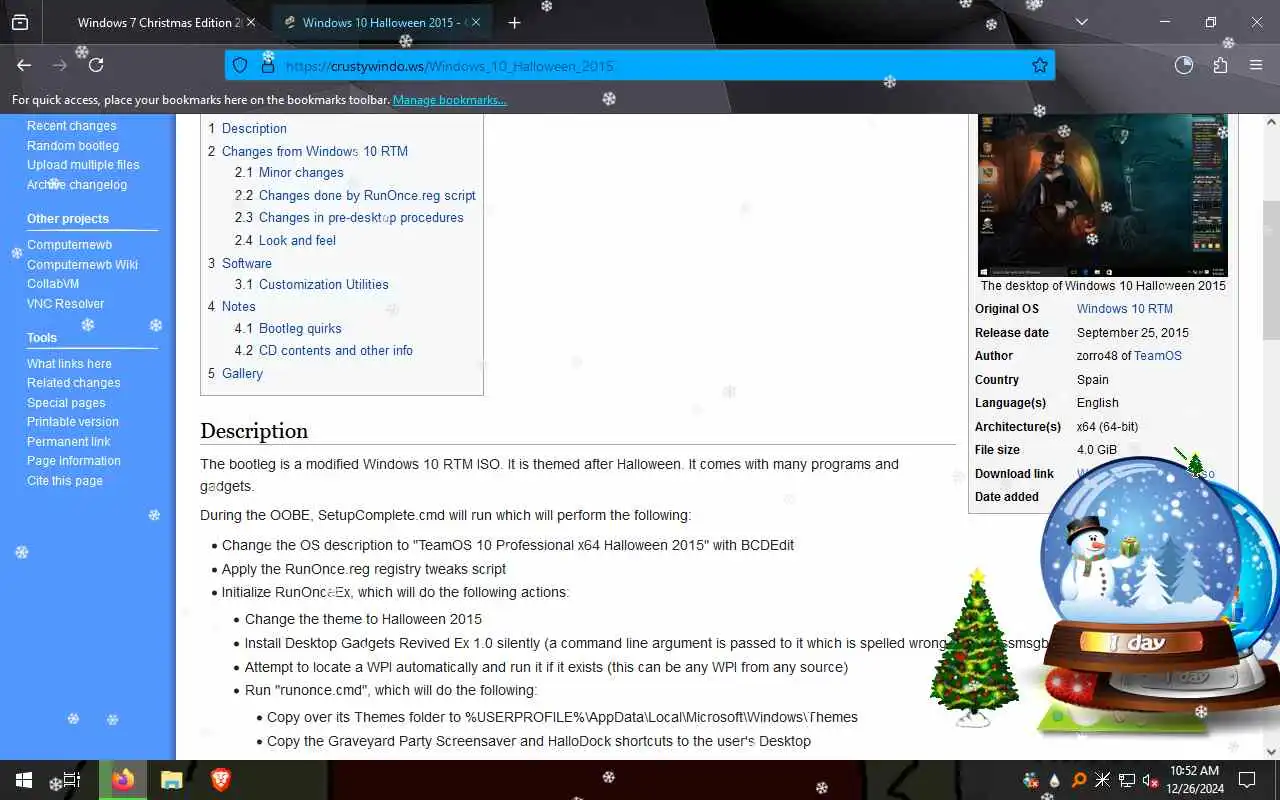Visit the Computernewb project link
The image size is (1280, 800).
(x=69, y=245)
